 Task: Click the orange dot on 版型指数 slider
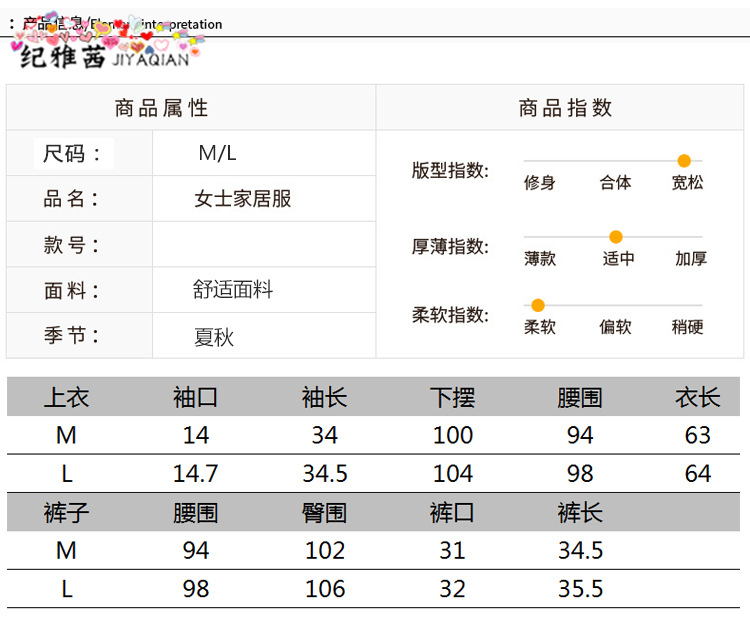pyautogui.click(x=684, y=161)
